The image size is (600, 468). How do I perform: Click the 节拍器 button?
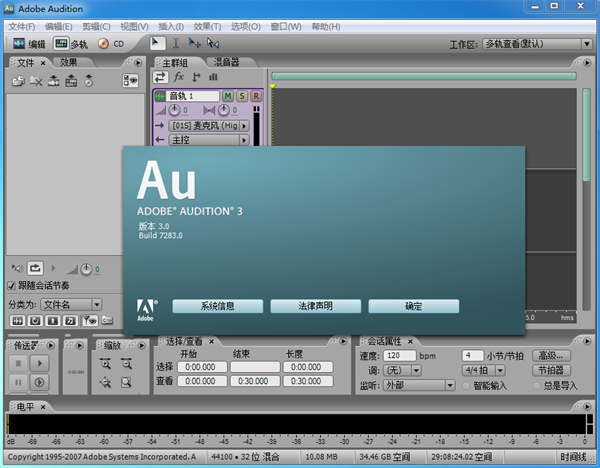coord(551,370)
